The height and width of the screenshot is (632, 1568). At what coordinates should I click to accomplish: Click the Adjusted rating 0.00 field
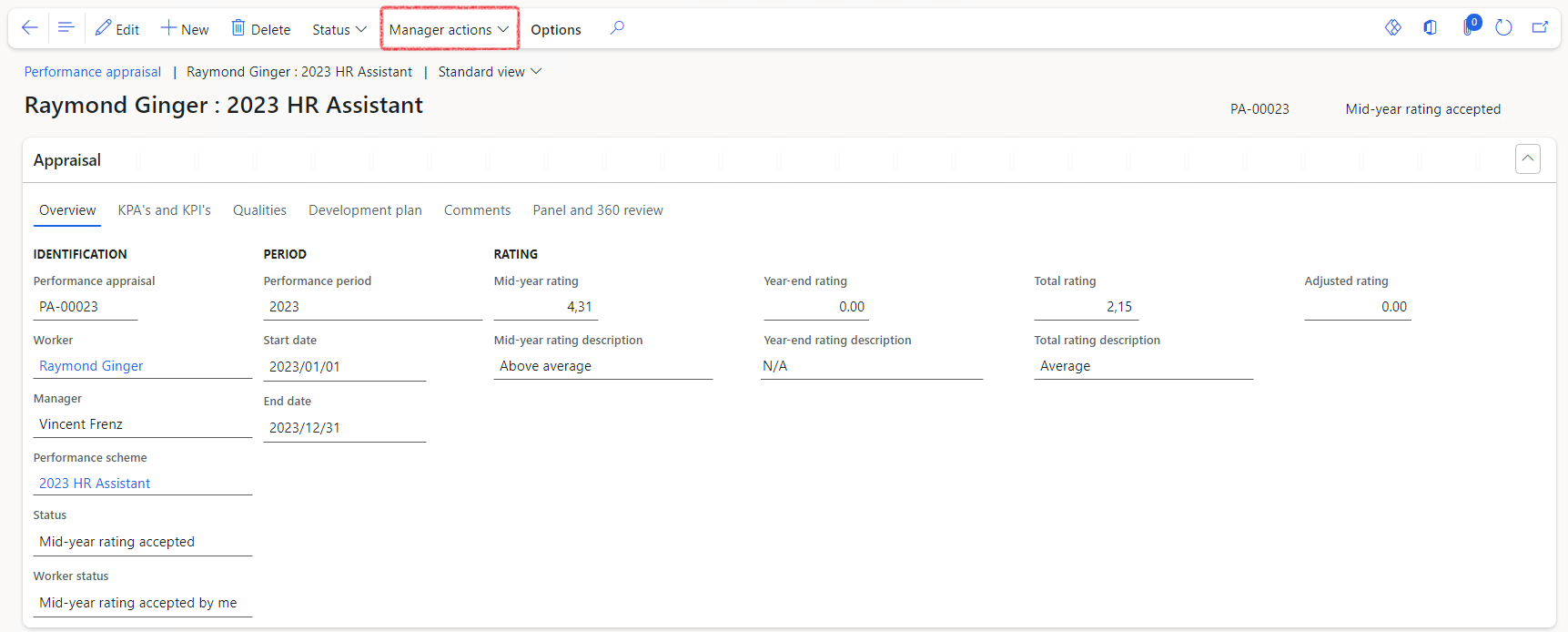click(1358, 307)
